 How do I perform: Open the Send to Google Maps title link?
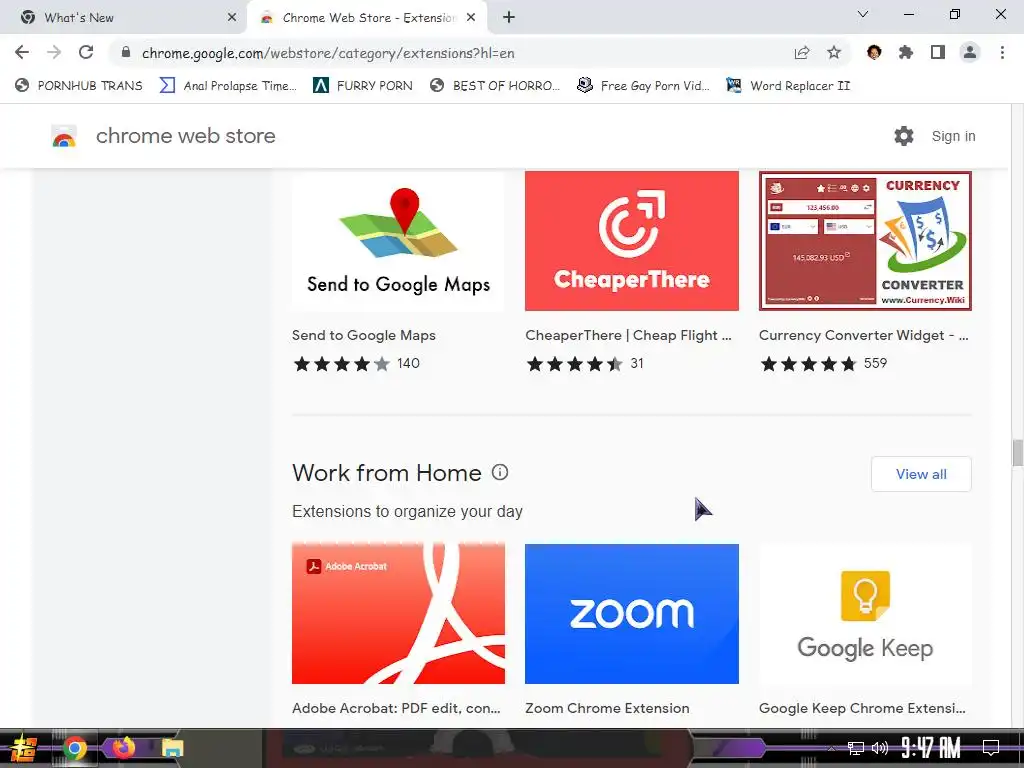click(x=364, y=335)
